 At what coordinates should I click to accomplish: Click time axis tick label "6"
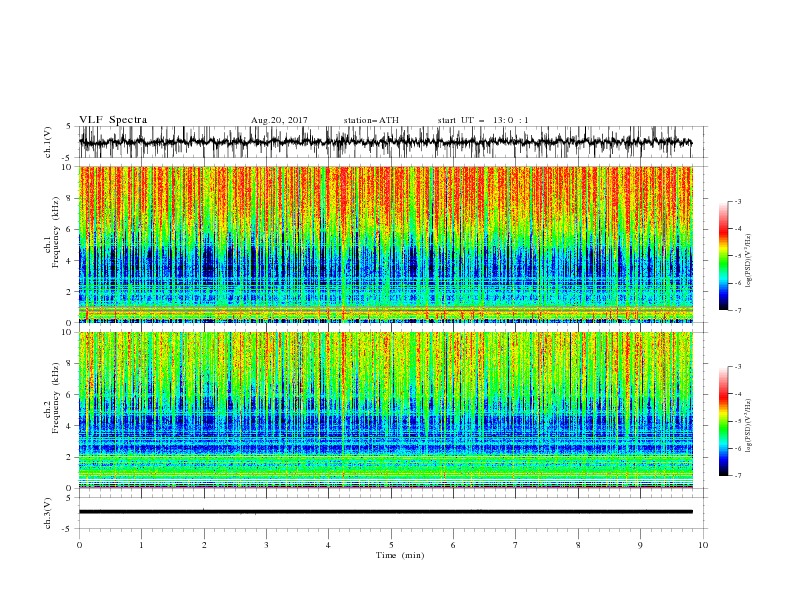tap(453, 545)
